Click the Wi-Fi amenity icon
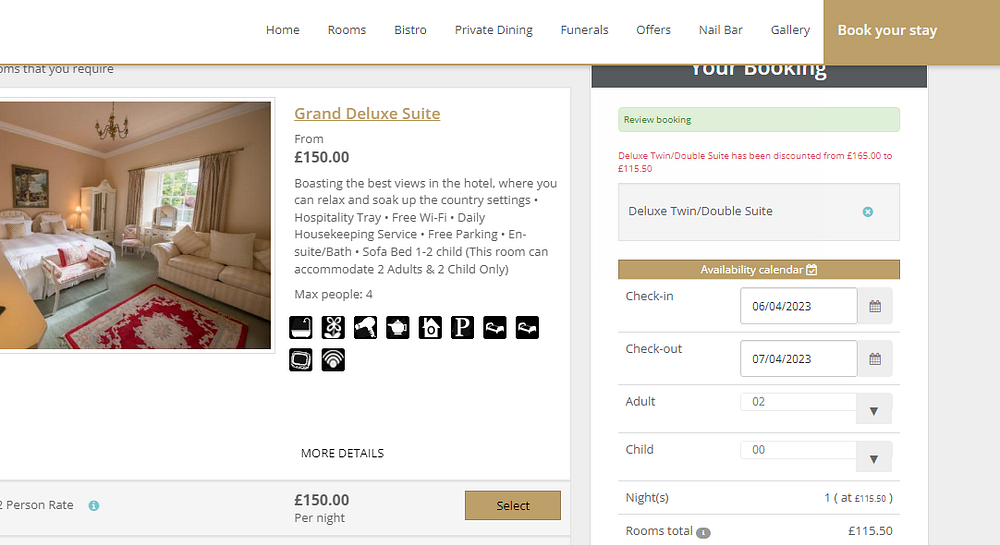Screen dimensions: 1000x545 [x=333, y=359]
